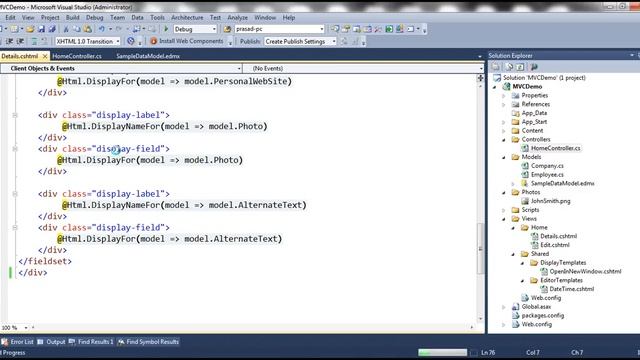Open the Analyze menu
The image size is (640, 360).
(238, 18)
